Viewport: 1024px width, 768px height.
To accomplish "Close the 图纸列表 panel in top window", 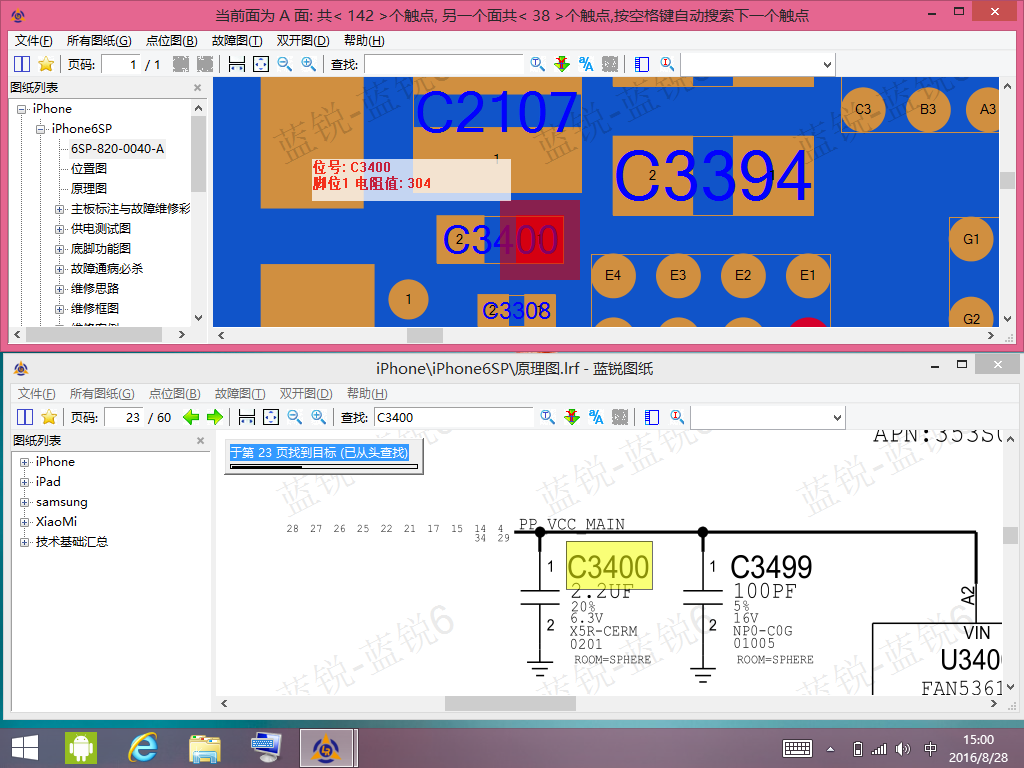I will coord(198,88).
